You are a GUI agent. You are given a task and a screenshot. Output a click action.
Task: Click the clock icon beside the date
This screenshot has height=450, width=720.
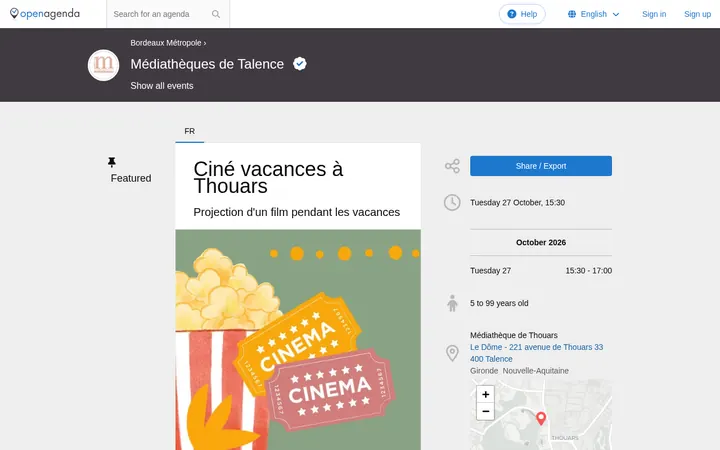(452, 202)
